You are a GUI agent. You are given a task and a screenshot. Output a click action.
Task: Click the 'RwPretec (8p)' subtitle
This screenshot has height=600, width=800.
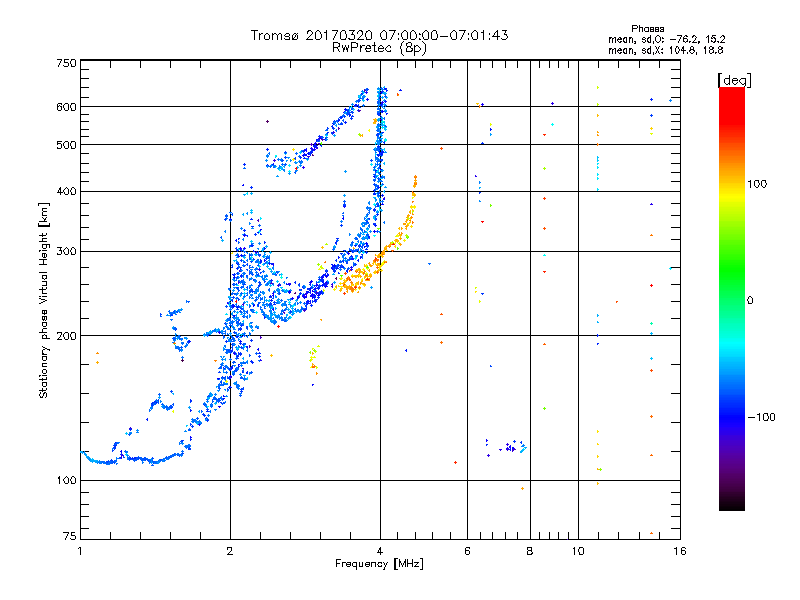point(379,48)
